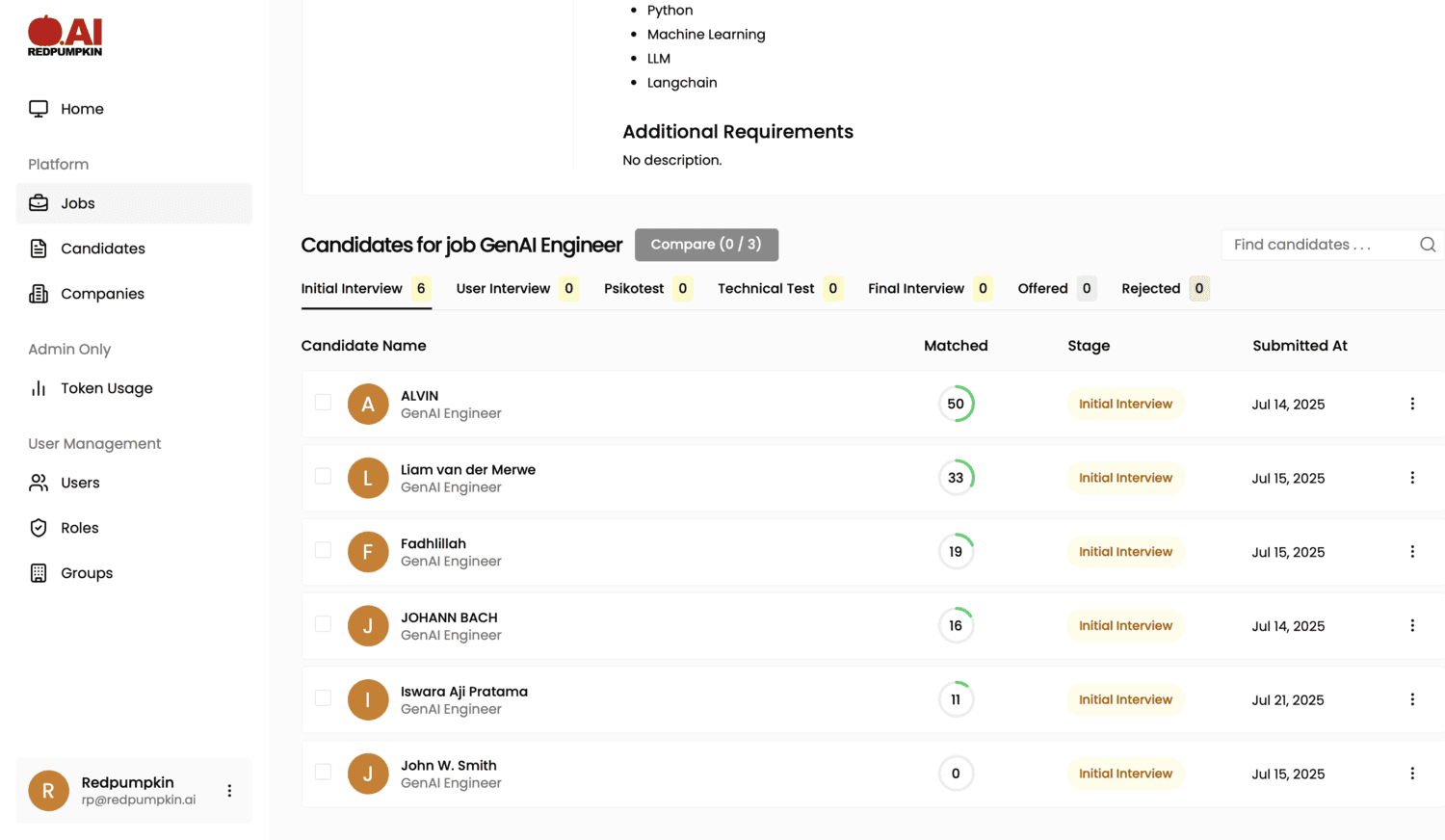The height and width of the screenshot is (840, 1445).
Task: Click the Compare (0 / 3) button
Action: pos(706,245)
